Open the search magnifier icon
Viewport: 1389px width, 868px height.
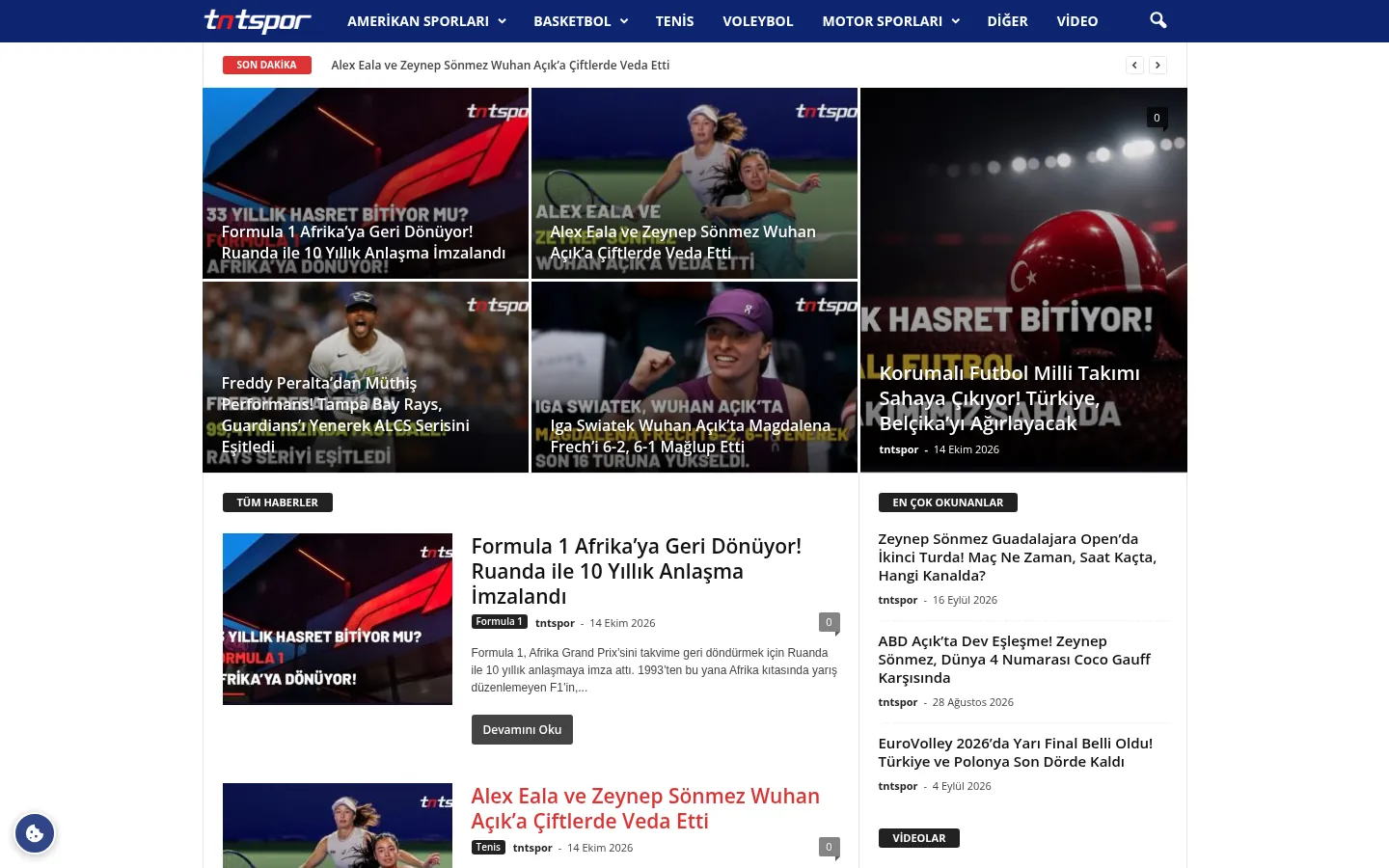(x=1158, y=20)
